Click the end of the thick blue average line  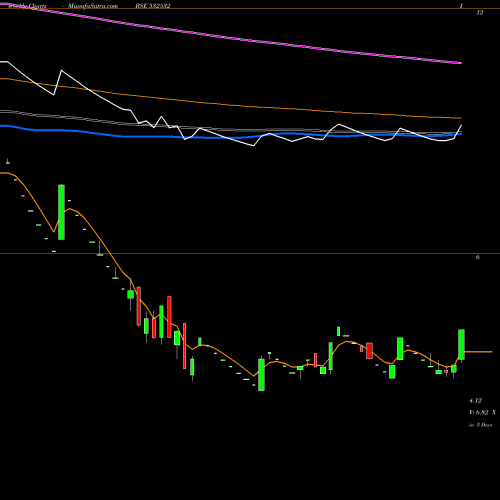click(461, 134)
